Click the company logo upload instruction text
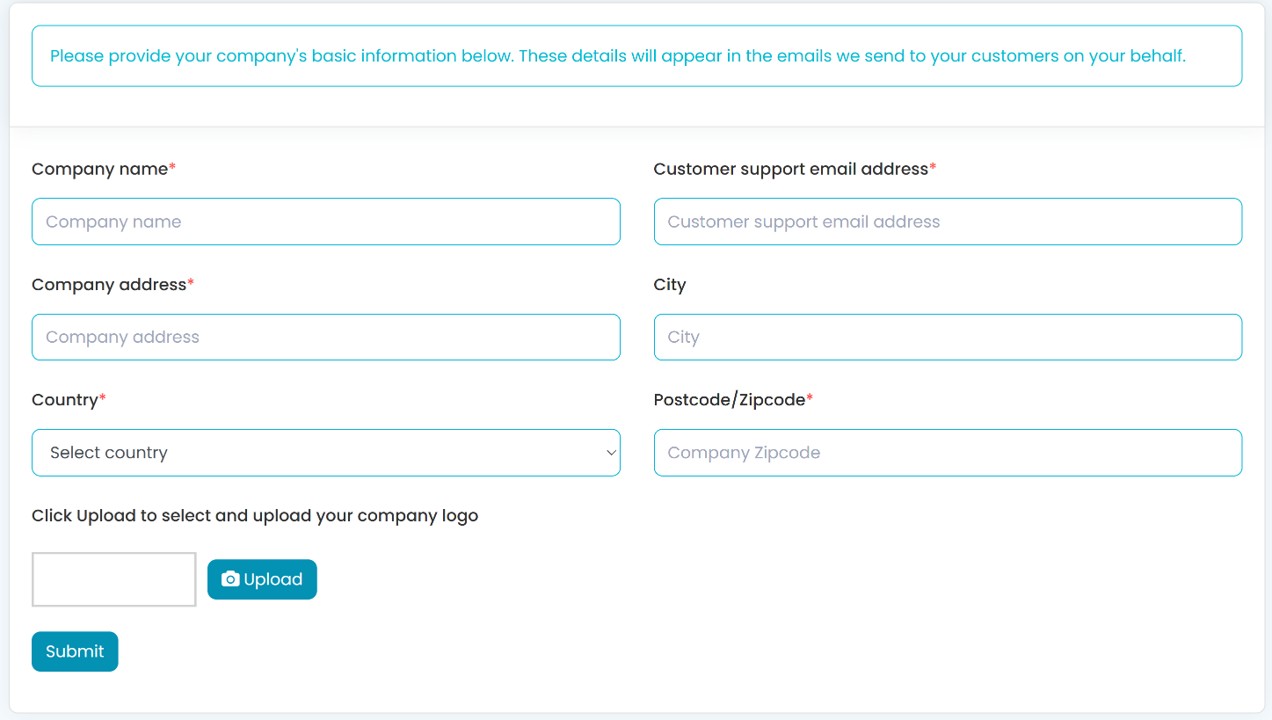The width and height of the screenshot is (1272, 720). click(255, 516)
